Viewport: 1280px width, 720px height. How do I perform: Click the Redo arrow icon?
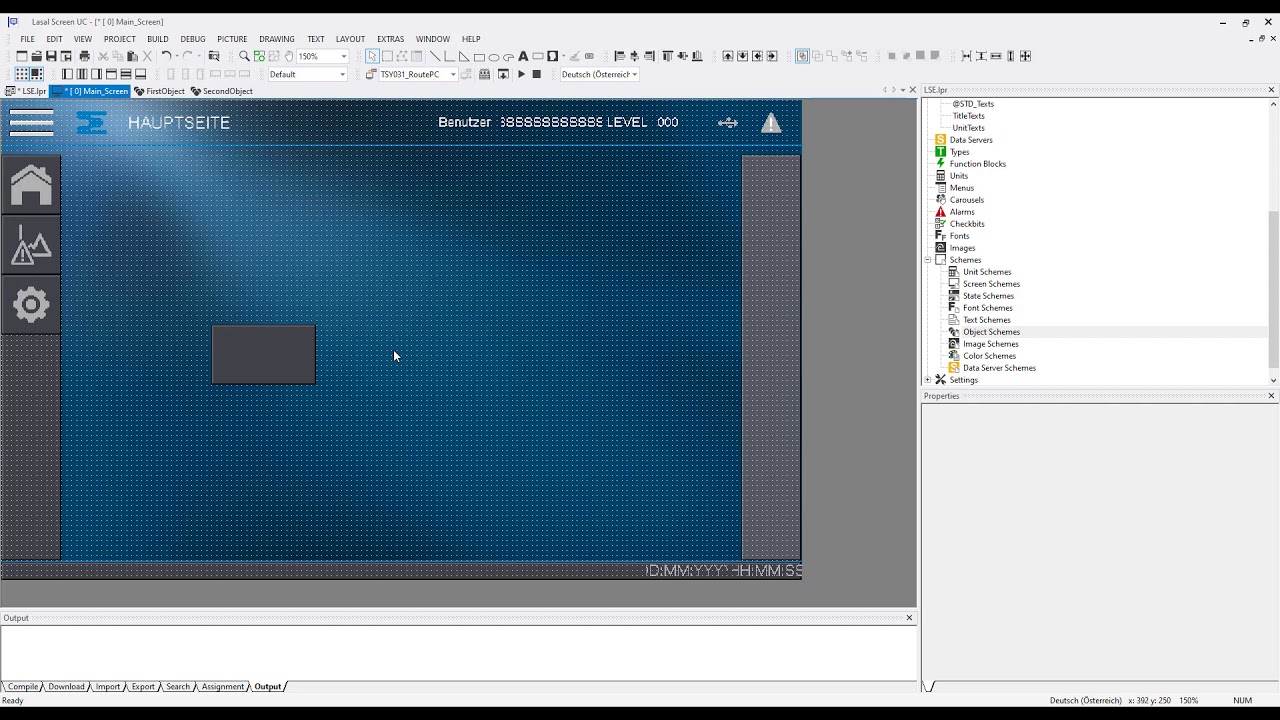(x=187, y=56)
